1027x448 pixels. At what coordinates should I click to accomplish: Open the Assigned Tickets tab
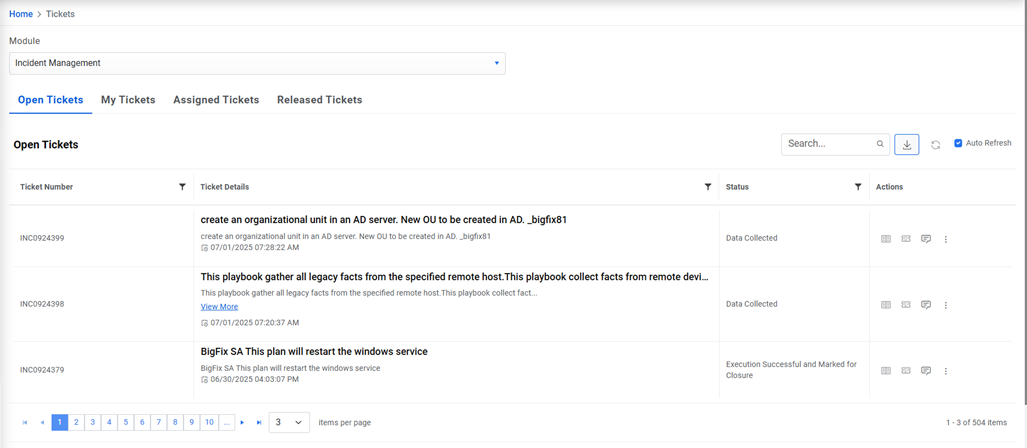click(x=216, y=100)
